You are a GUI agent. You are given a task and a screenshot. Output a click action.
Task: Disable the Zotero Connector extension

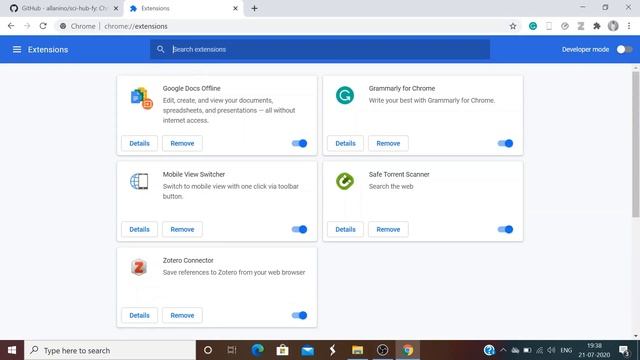pos(299,316)
